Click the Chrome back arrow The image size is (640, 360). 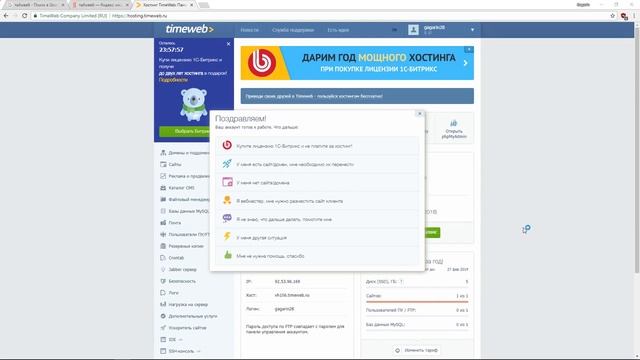pyautogui.click(x=6, y=16)
